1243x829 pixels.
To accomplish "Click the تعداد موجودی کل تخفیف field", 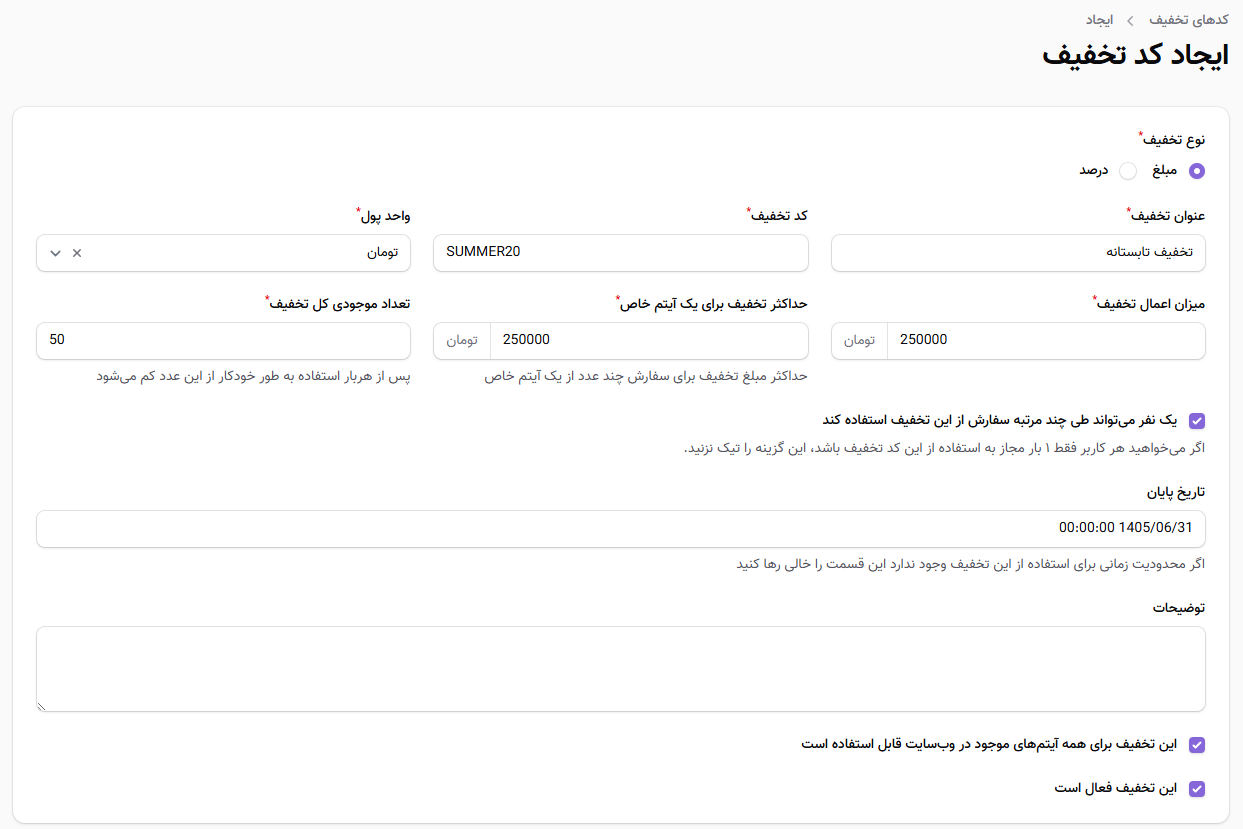I will tap(223, 340).
